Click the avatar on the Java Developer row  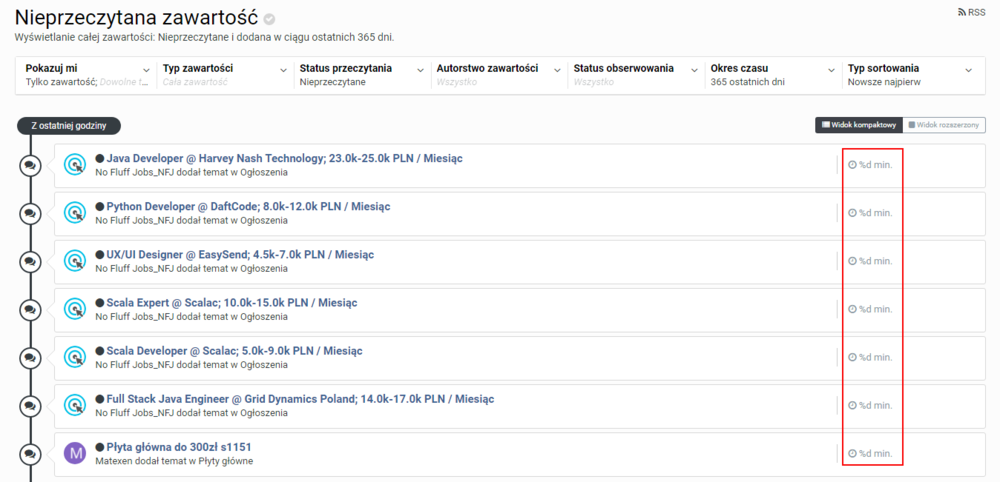tap(75, 165)
